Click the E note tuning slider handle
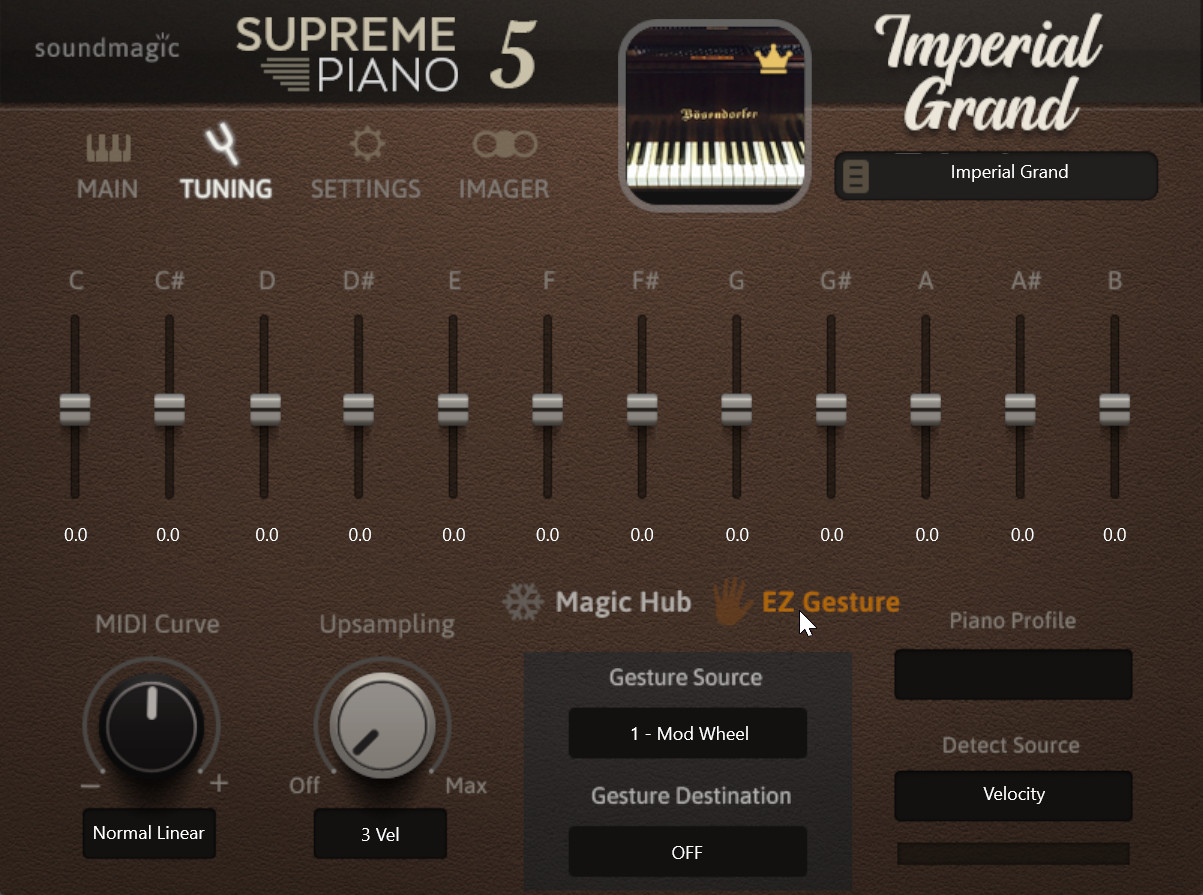 pyautogui.click(x=453, y=409)
